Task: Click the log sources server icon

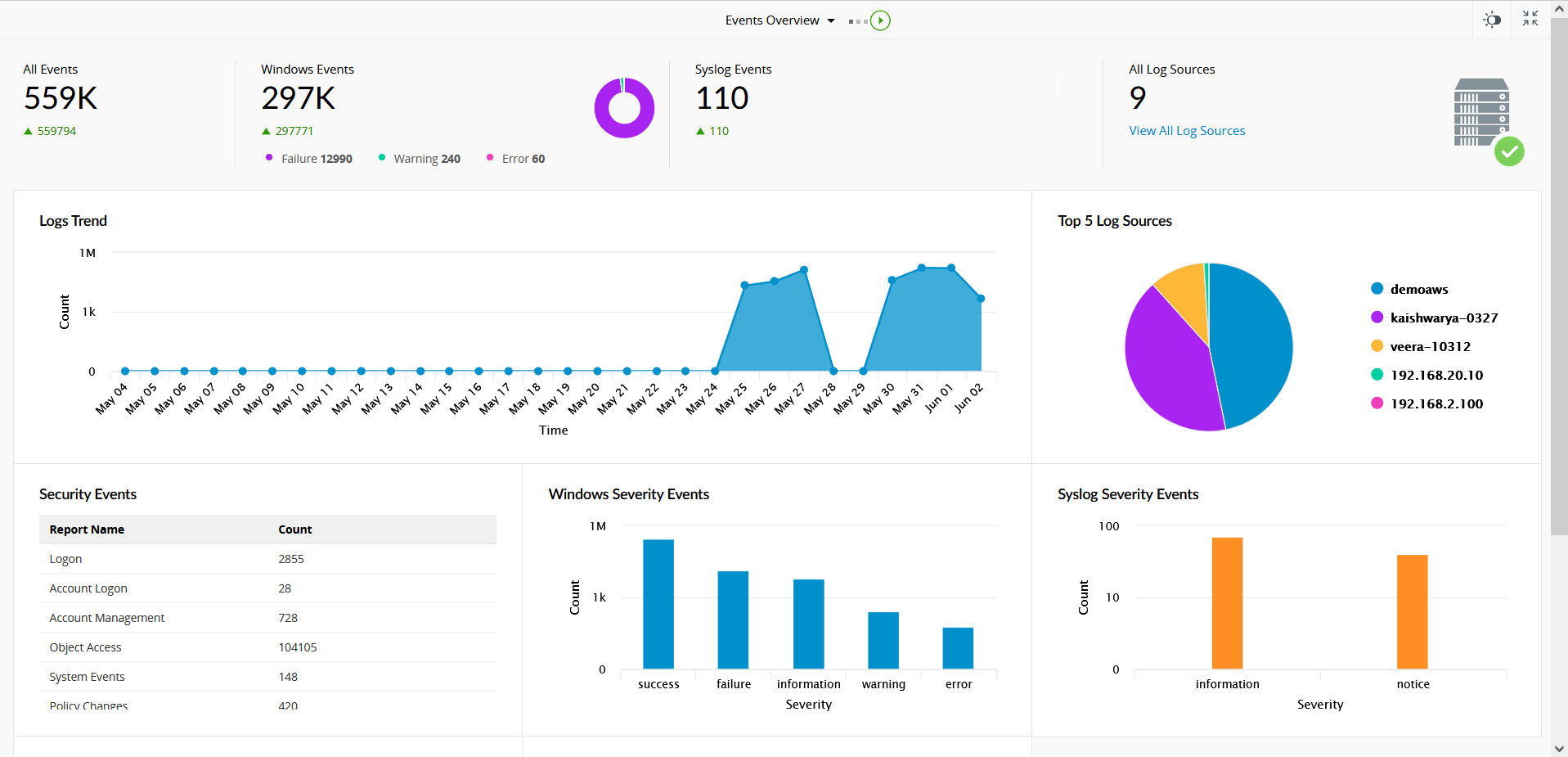Action: (x=1481, y=112)
